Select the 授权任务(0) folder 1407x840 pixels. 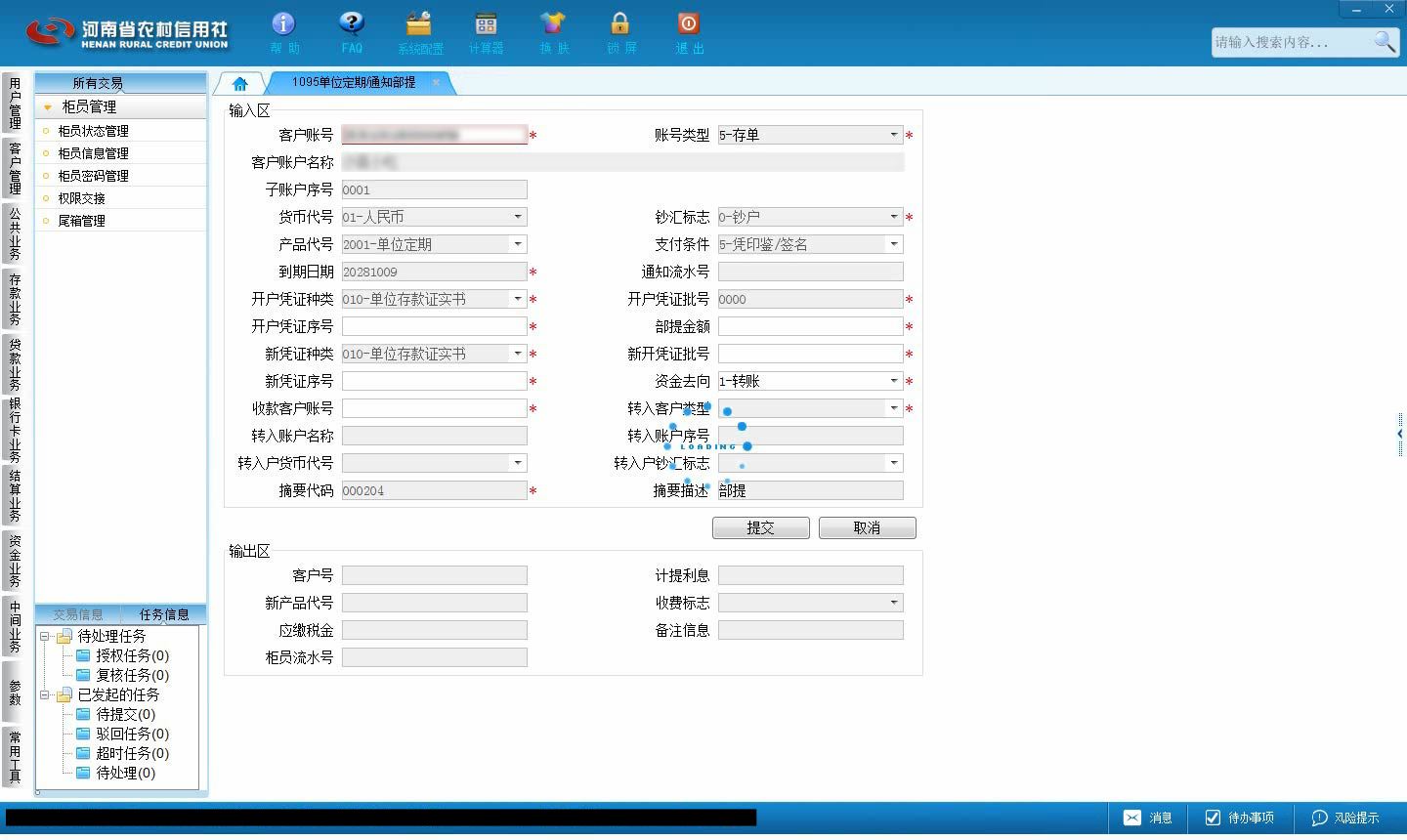point(122,655)
